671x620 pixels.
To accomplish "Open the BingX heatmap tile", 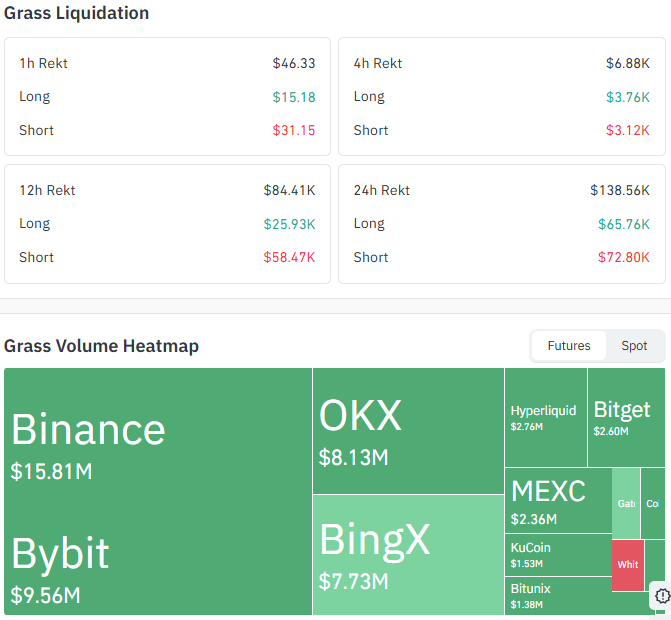I will pos(408,555).
